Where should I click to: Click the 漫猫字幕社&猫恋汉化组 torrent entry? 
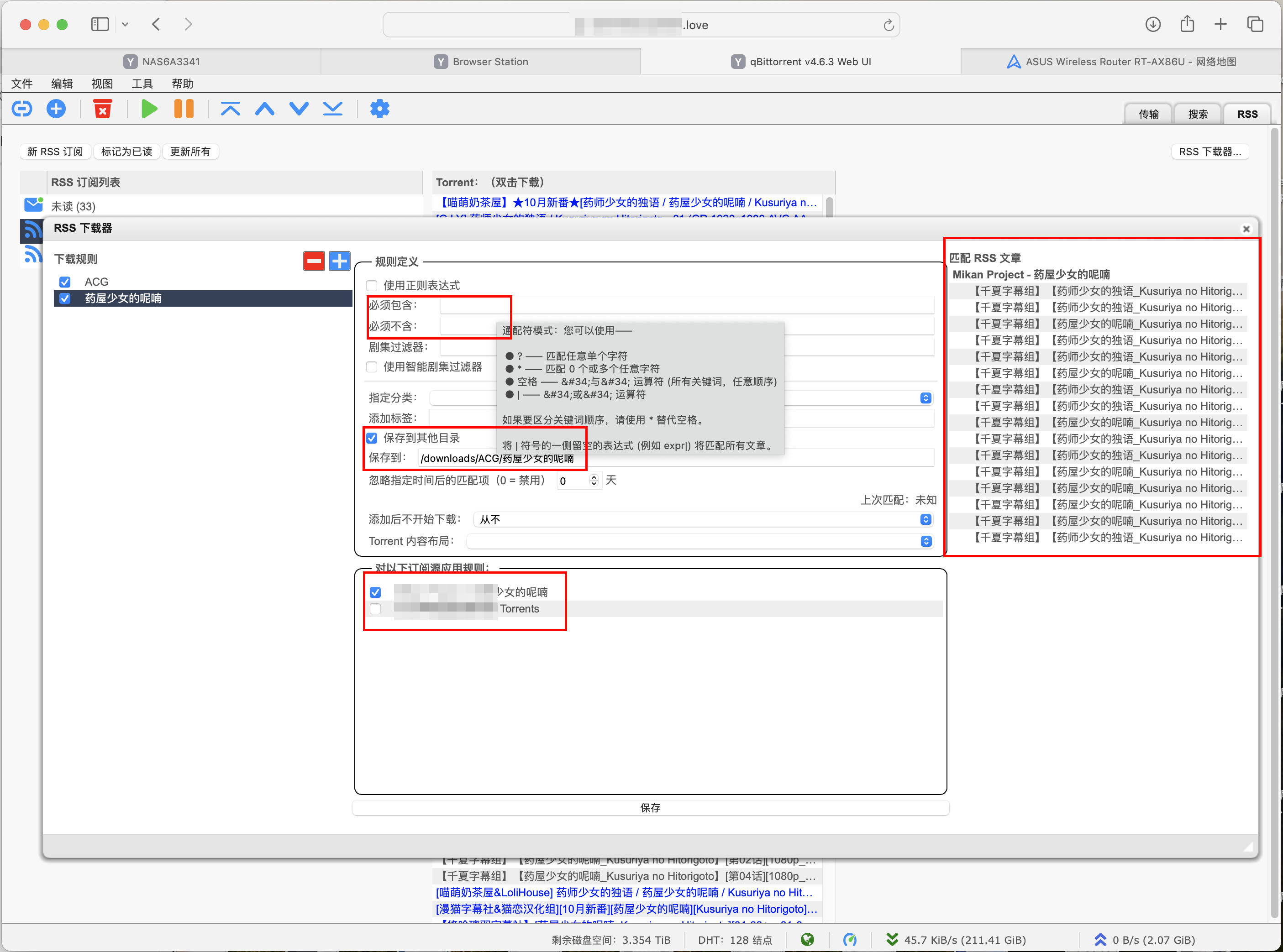626,910
